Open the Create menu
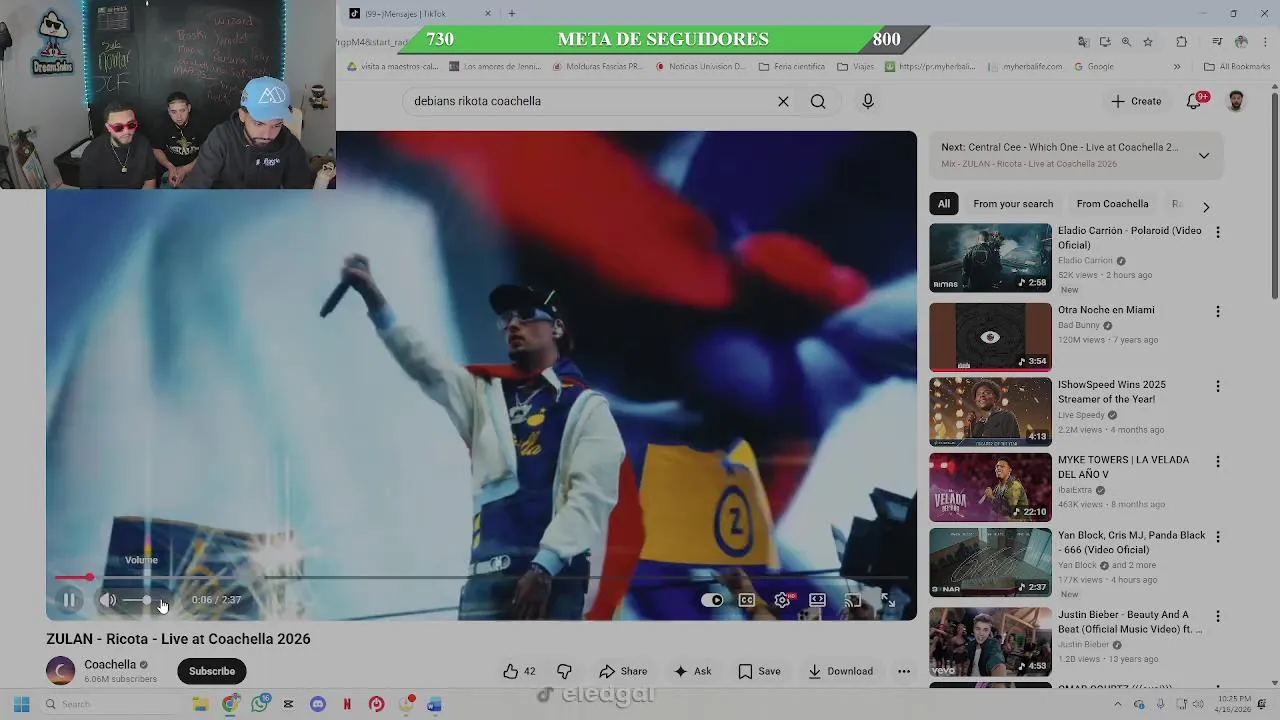The image size is (1280, 720). click(x=1136, y=101)
